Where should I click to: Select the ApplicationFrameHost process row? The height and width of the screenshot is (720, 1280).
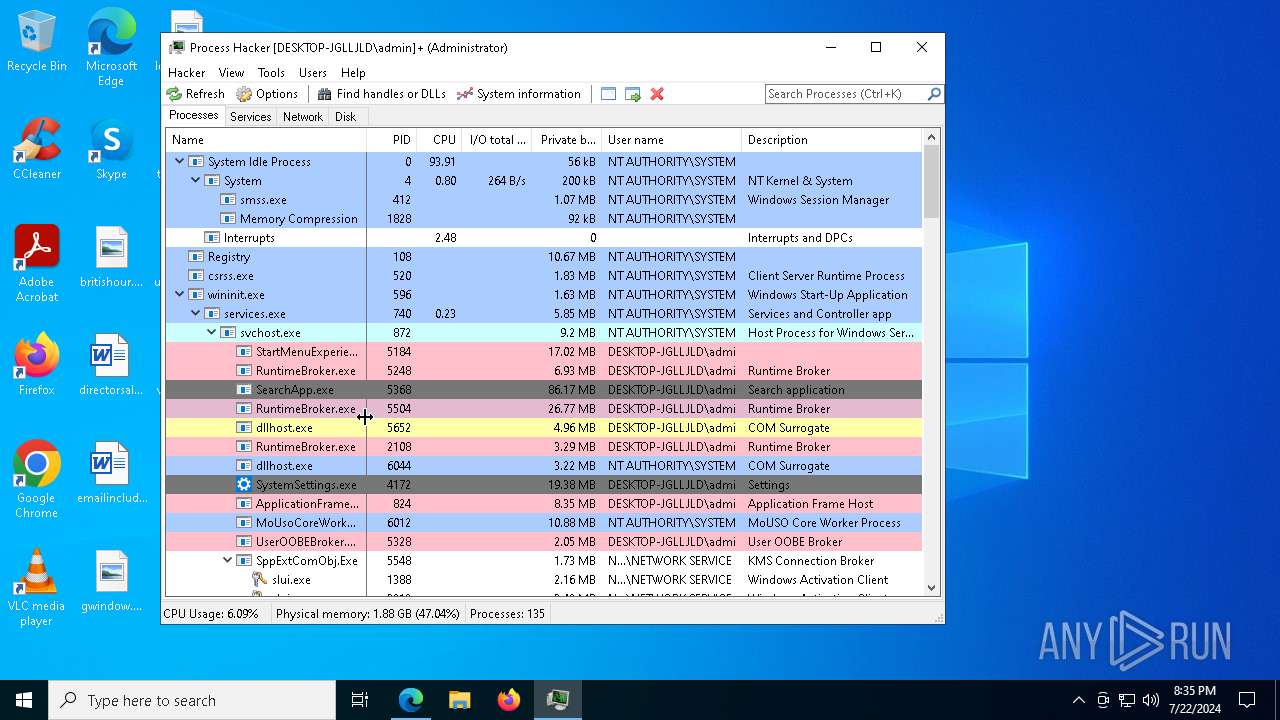click(x=544, y=503)
